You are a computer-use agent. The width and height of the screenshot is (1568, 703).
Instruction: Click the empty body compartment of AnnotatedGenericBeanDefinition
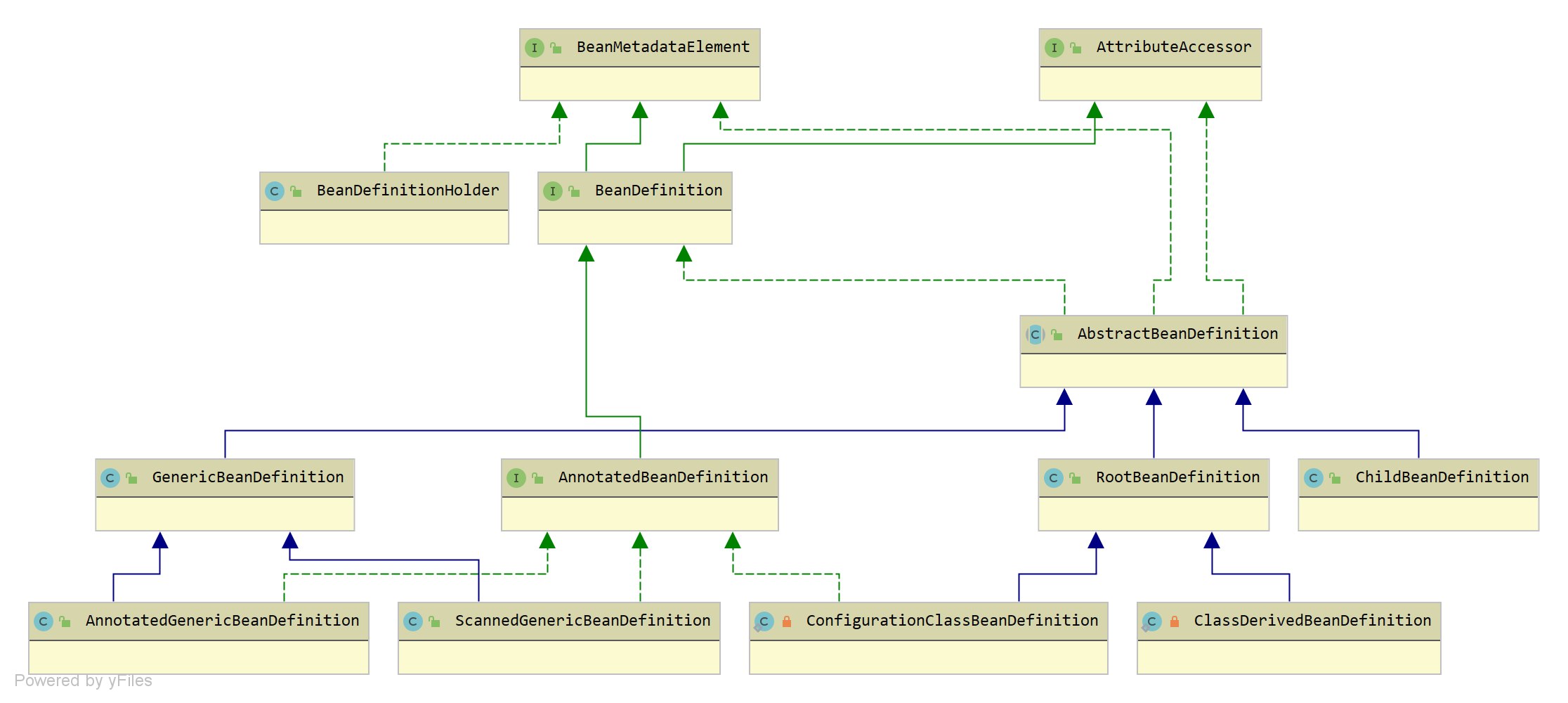pos(199,657)
